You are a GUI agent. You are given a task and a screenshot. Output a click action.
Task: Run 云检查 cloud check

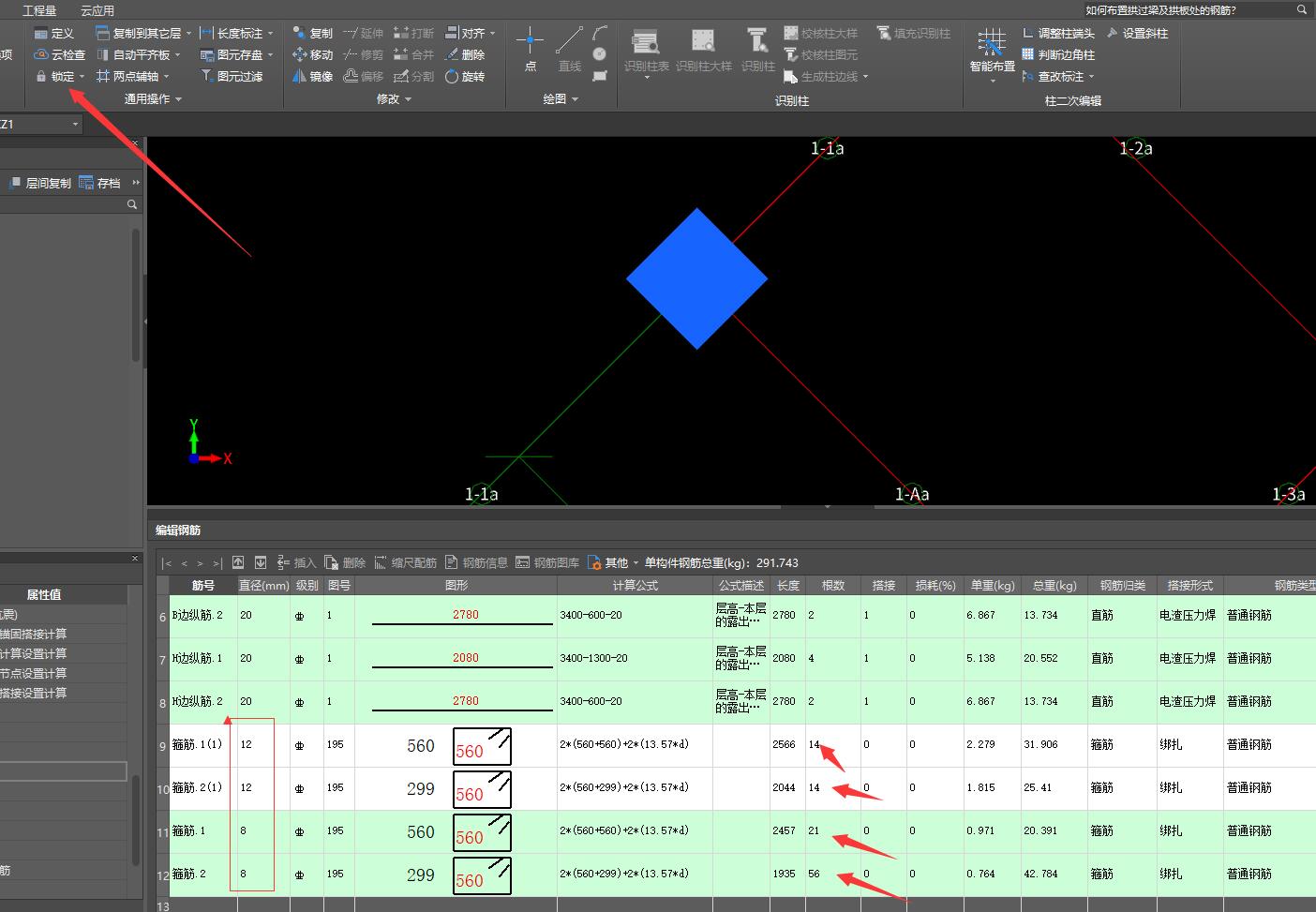point(60,55)
